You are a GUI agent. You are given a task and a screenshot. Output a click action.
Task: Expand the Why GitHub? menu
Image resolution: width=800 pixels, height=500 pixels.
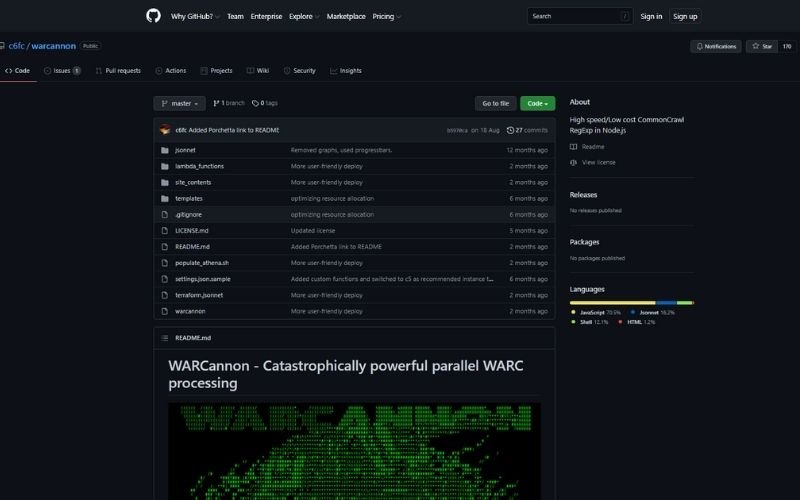195,16
